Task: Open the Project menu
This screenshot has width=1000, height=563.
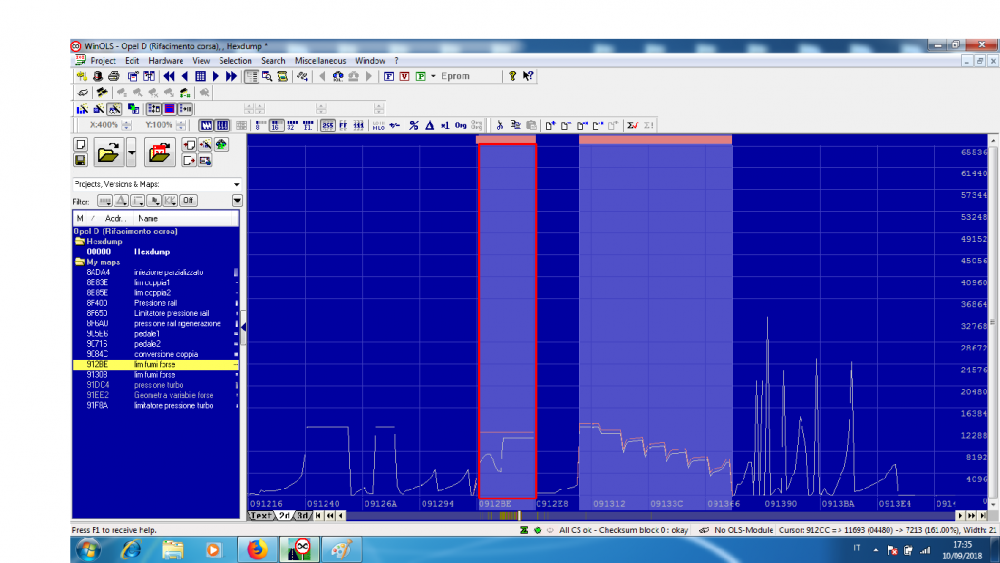Action: click(103, 61)
